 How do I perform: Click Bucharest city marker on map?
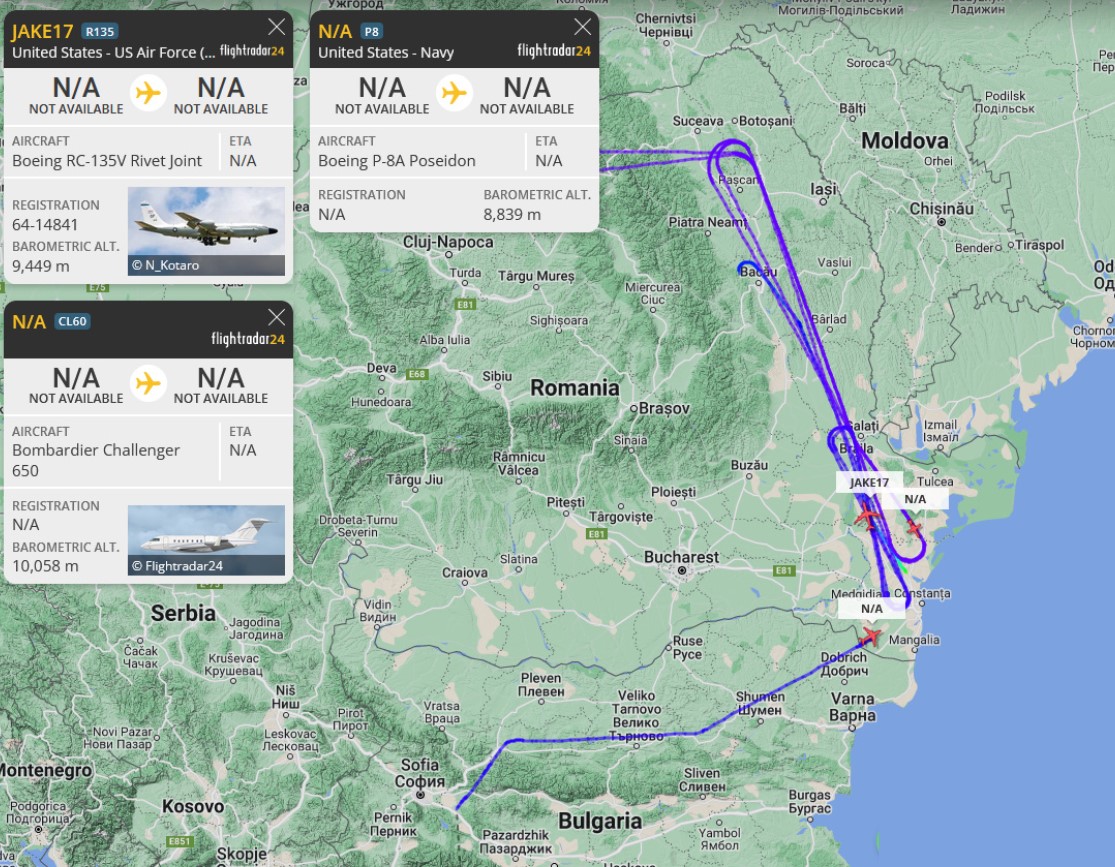682,570
